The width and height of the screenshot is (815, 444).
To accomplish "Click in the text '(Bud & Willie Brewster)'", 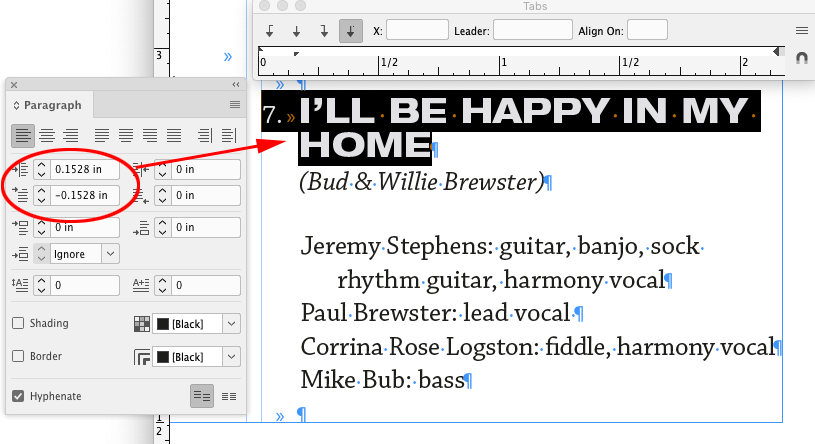I will click(422, 182).
